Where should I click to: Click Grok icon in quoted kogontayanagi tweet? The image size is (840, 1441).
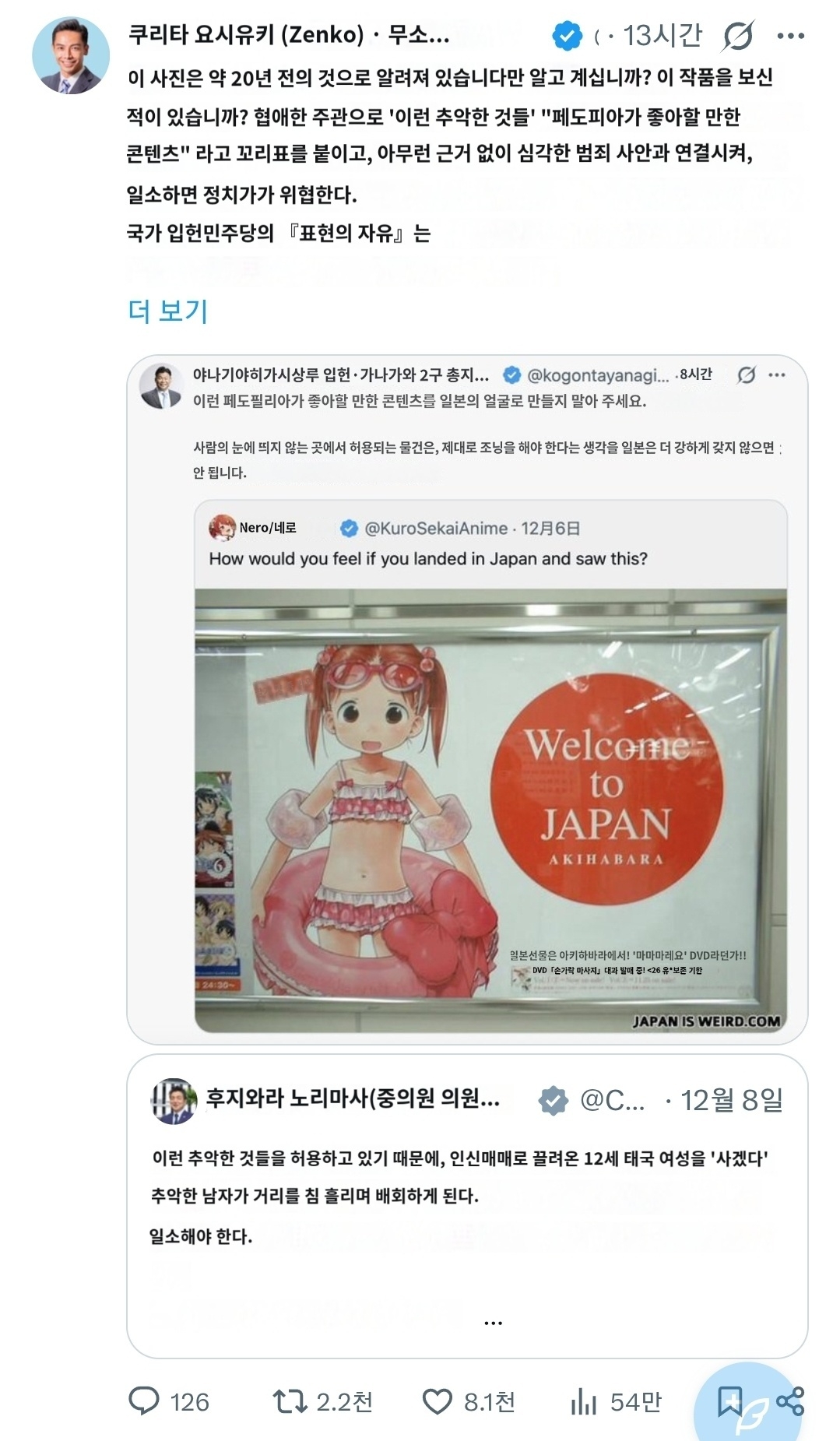tap(747, 375)
